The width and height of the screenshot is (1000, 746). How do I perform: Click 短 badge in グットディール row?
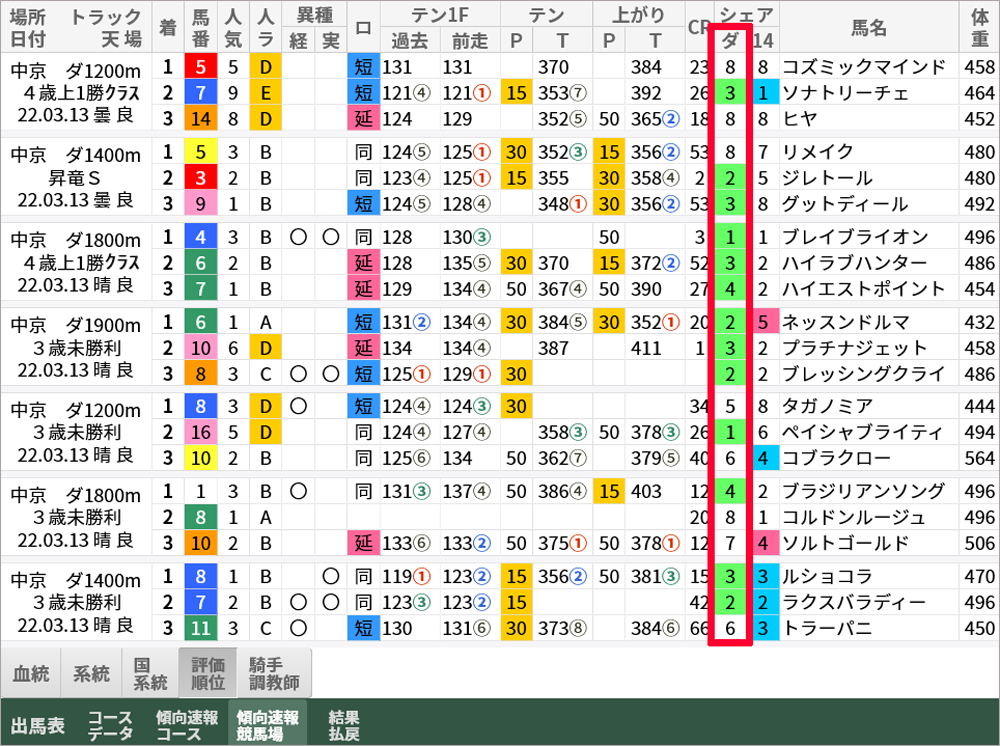(x=364, y=204)
